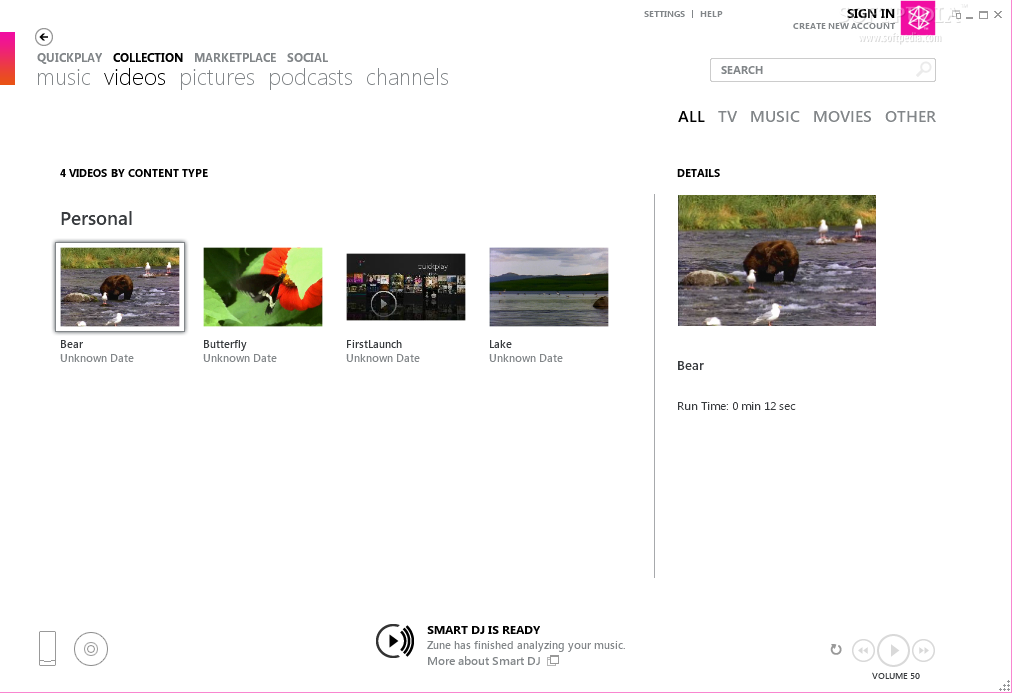
Task: Minimize the Zune window
Action: 969,15
